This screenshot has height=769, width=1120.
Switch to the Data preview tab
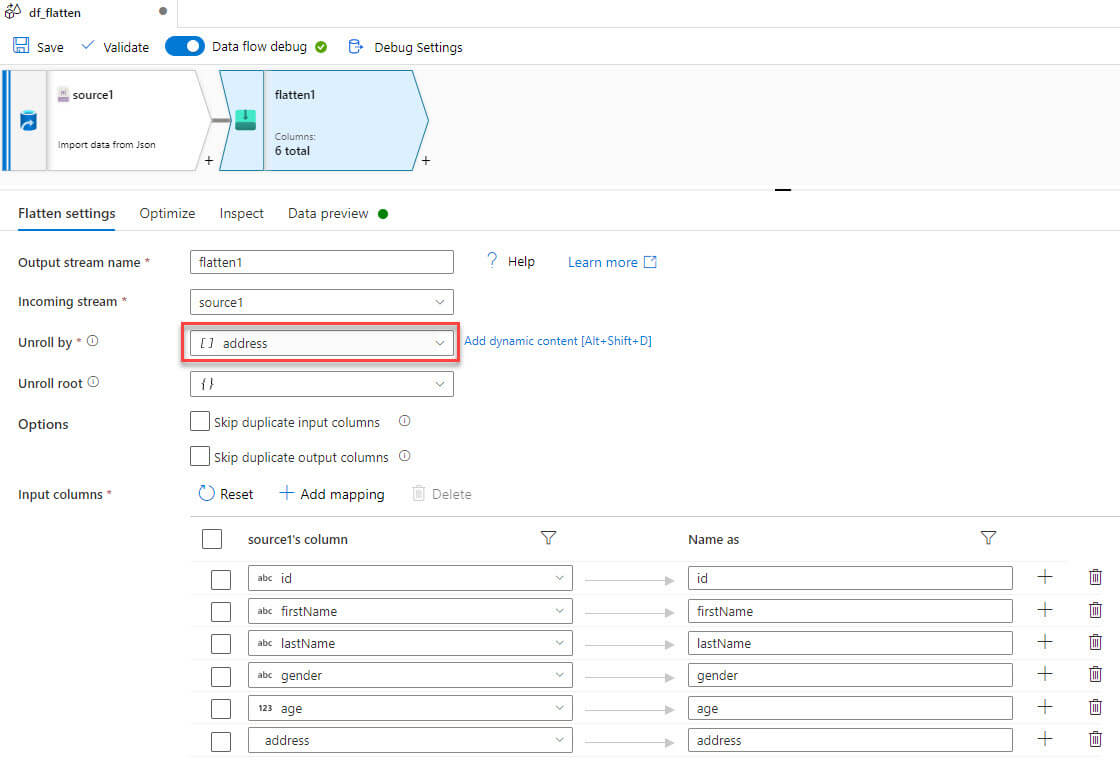pos(328,213)
